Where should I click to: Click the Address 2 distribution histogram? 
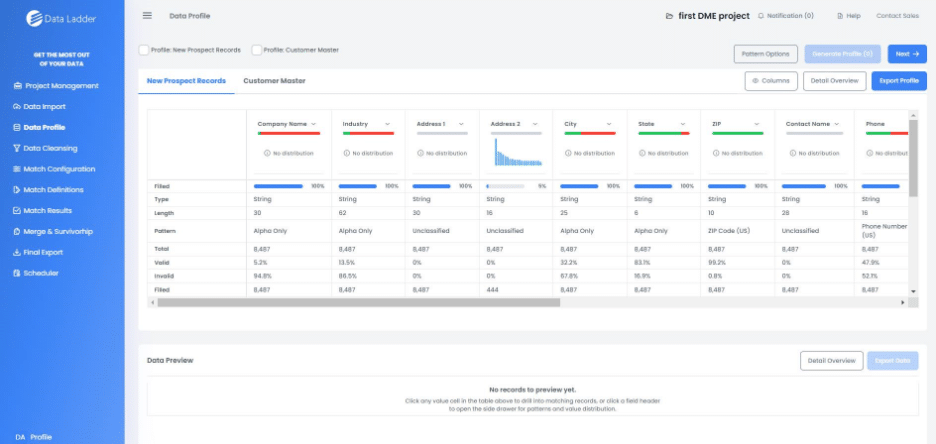(518, 152)
